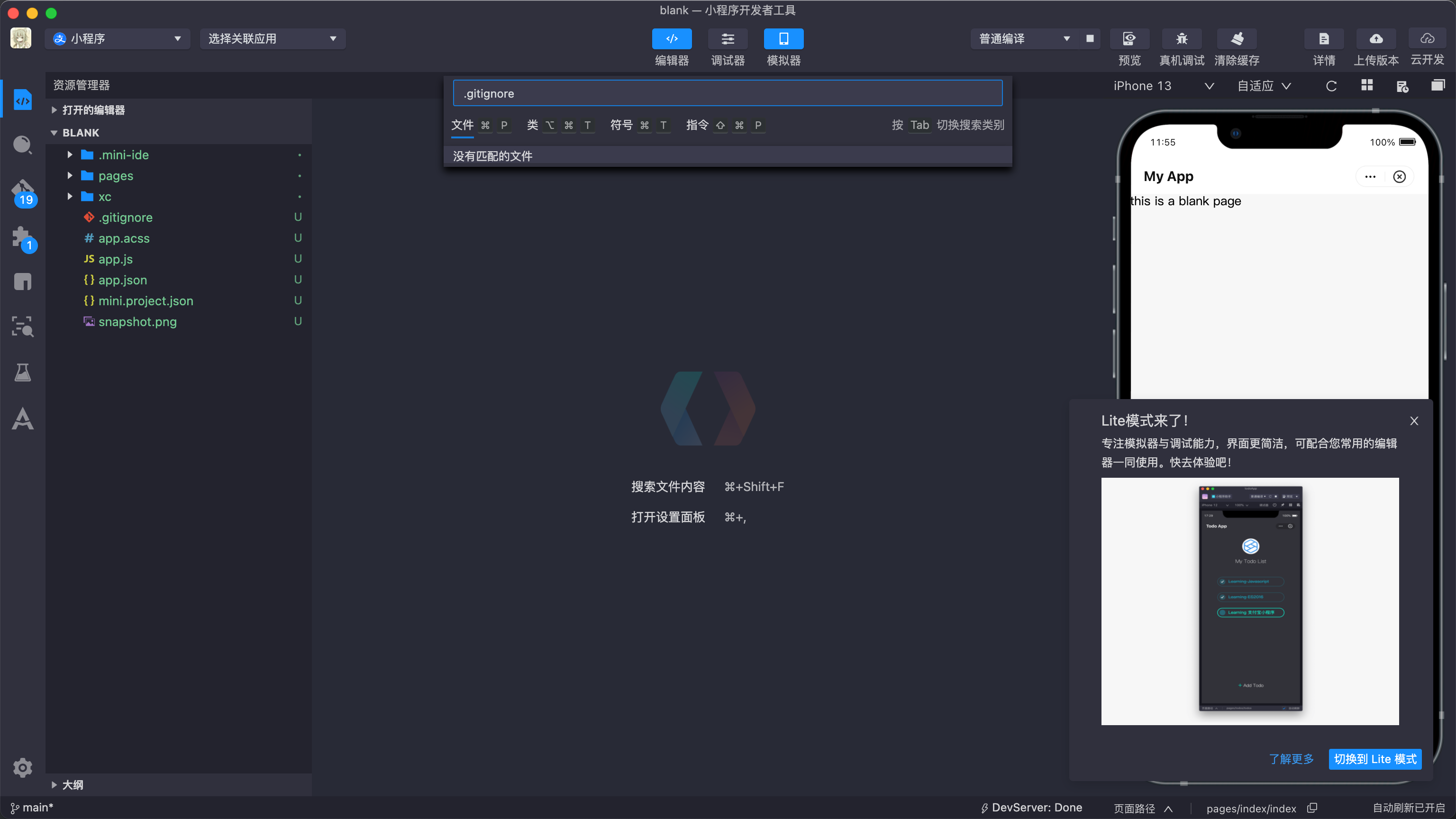Open the letter A font icon in sidebar

click(23, 418)
